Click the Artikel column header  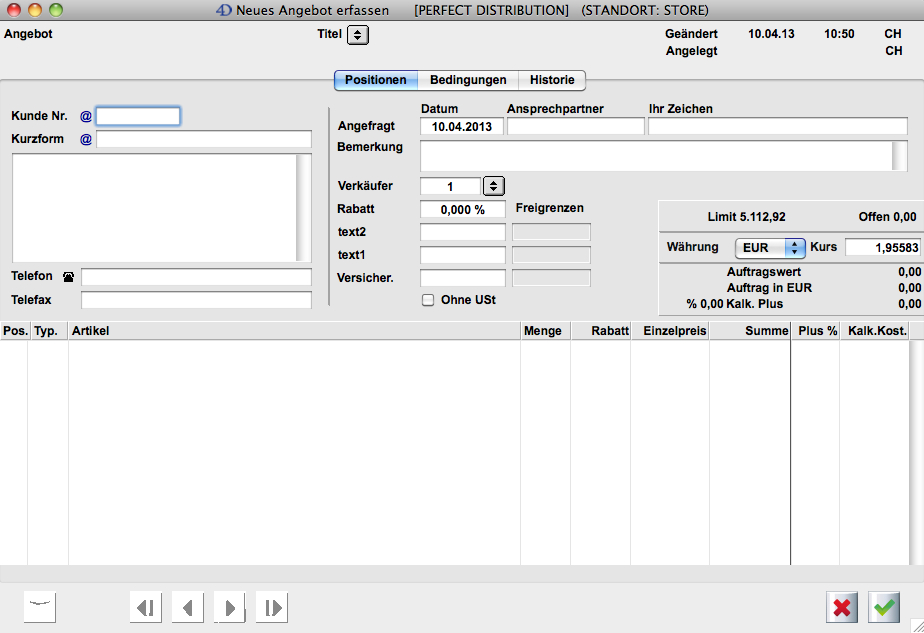tap(294, 331)
